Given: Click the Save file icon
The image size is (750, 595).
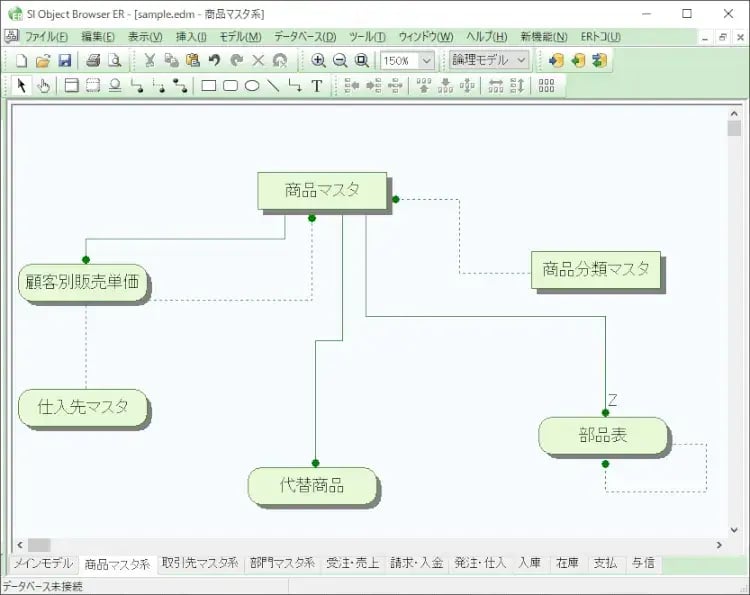Looking at the screenshot, I should click(x=65, y=60).
